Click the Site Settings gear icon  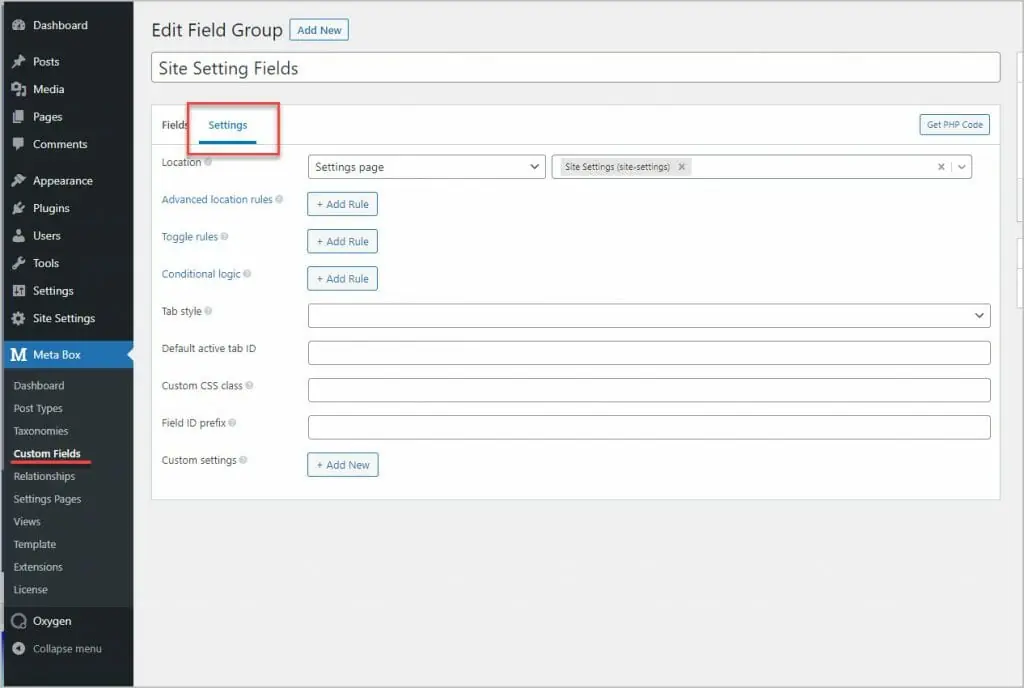coord(18,318)
